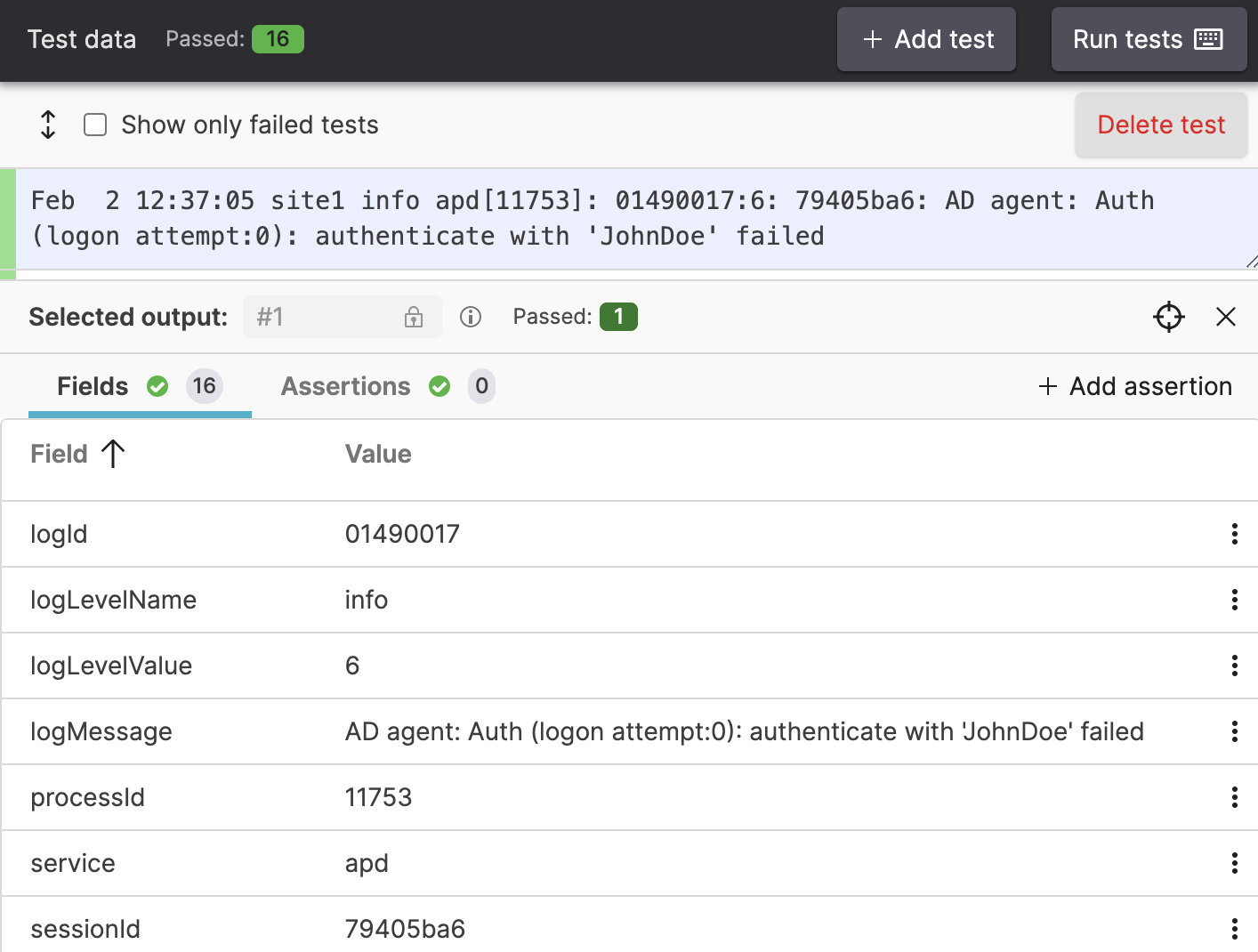
Task: Click the green check icon on Fields tab
Action: tap(157, 386)
